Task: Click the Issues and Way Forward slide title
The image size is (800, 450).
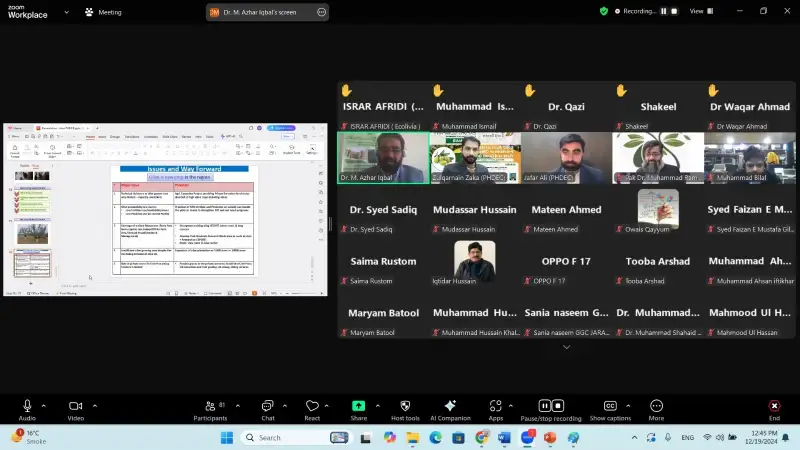Action: click(184, 169)
